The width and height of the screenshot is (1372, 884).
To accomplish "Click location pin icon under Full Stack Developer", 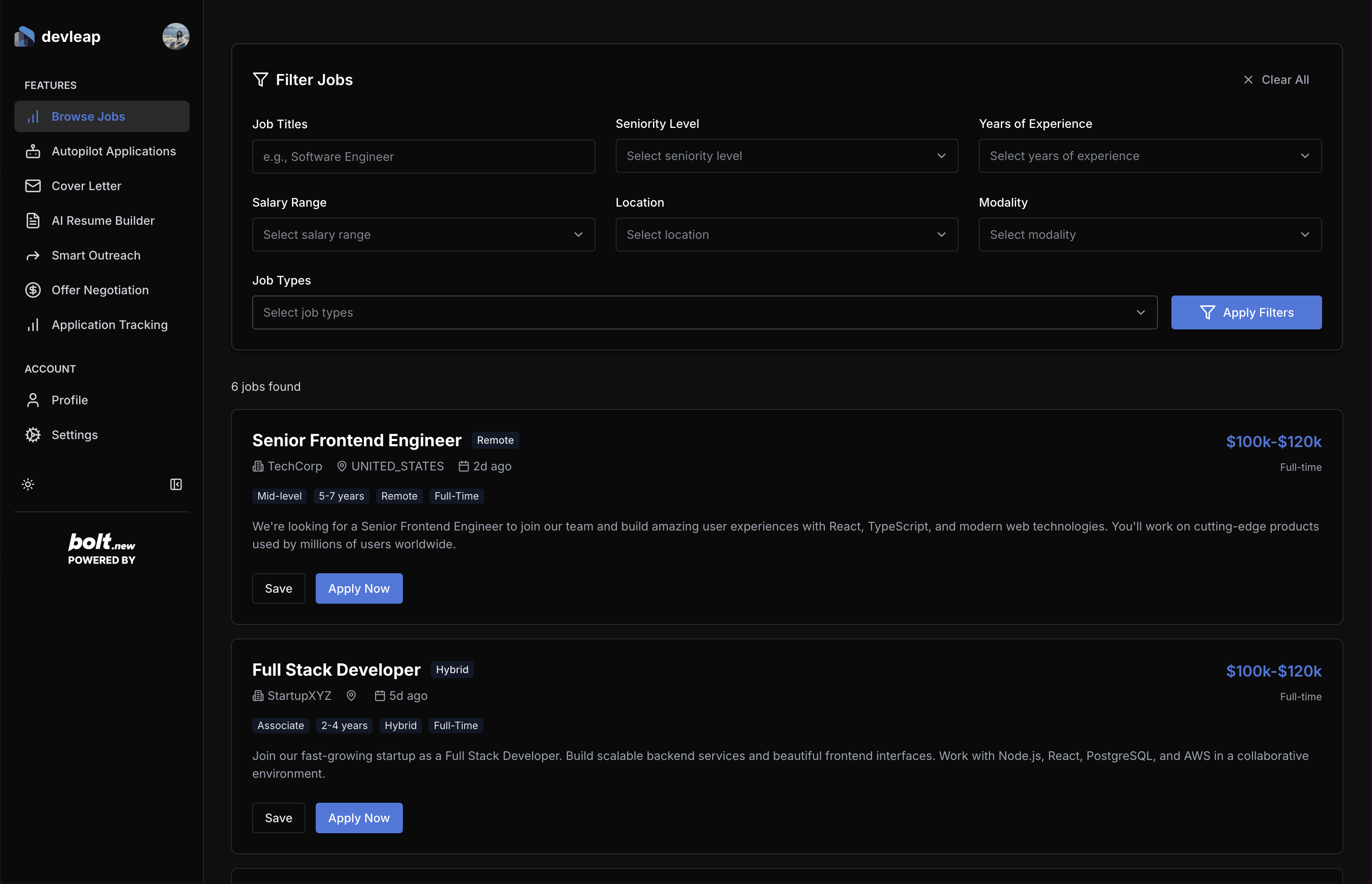I will coord(351,696).
